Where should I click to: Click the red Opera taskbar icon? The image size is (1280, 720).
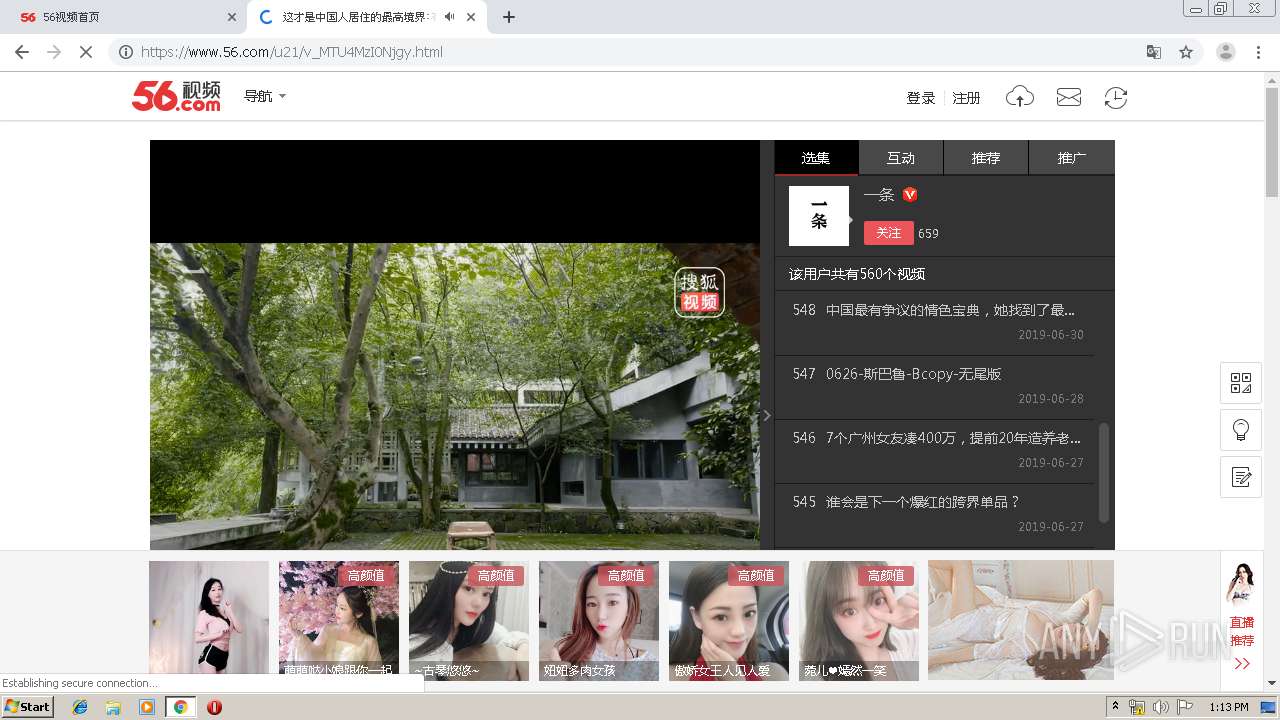click(x=214, y=707)
